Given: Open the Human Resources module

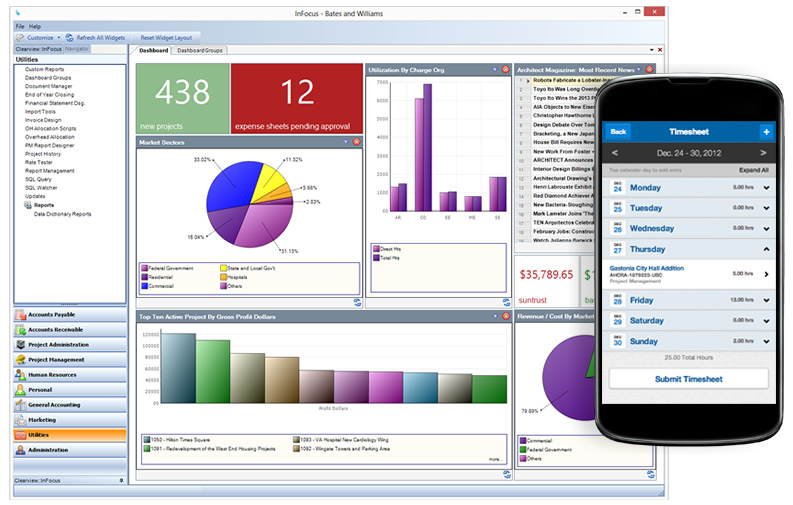Looking at the screenshot, I should click(x=70, y=375).
